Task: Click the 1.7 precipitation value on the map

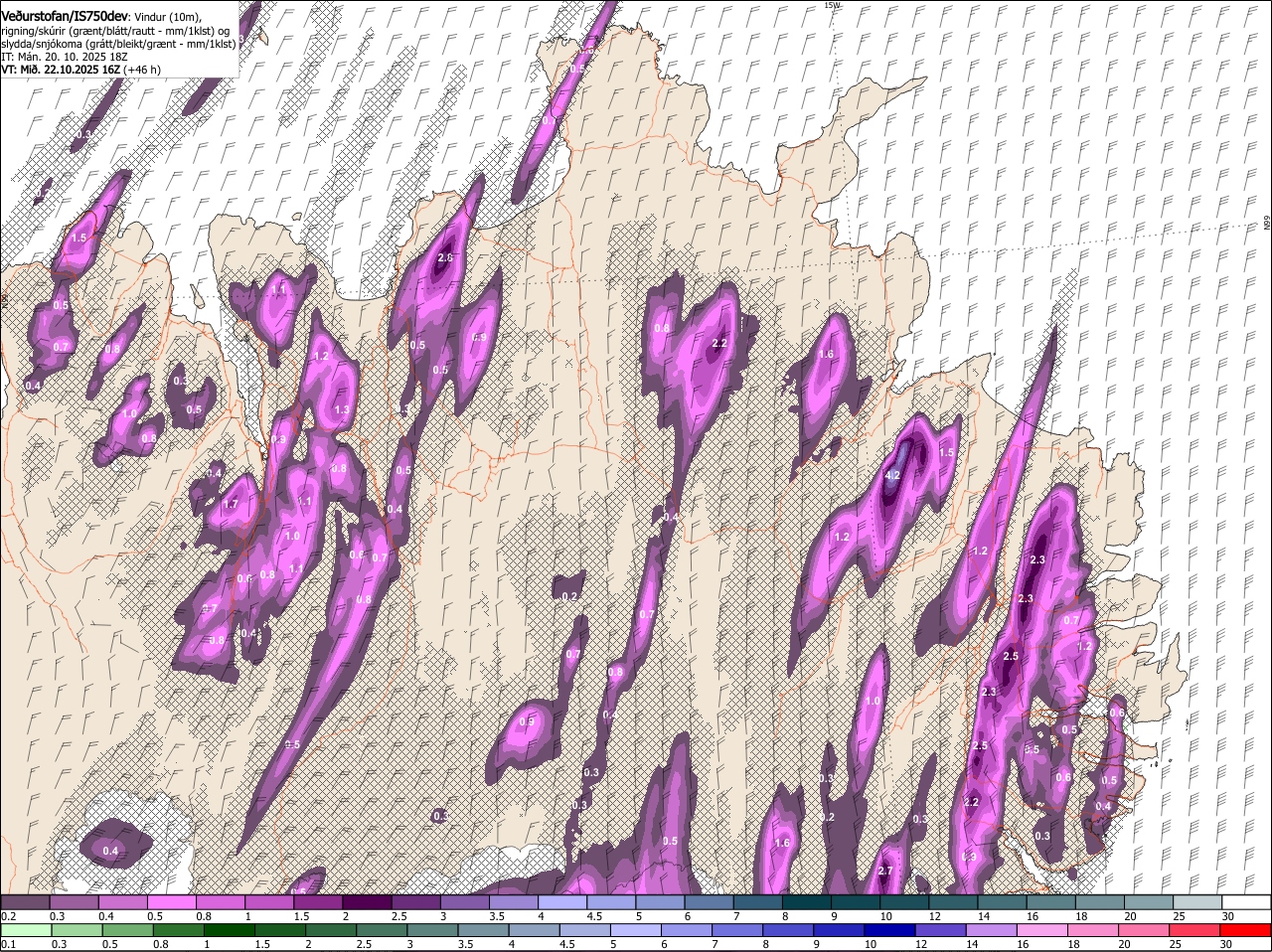Action: point(231,505)
